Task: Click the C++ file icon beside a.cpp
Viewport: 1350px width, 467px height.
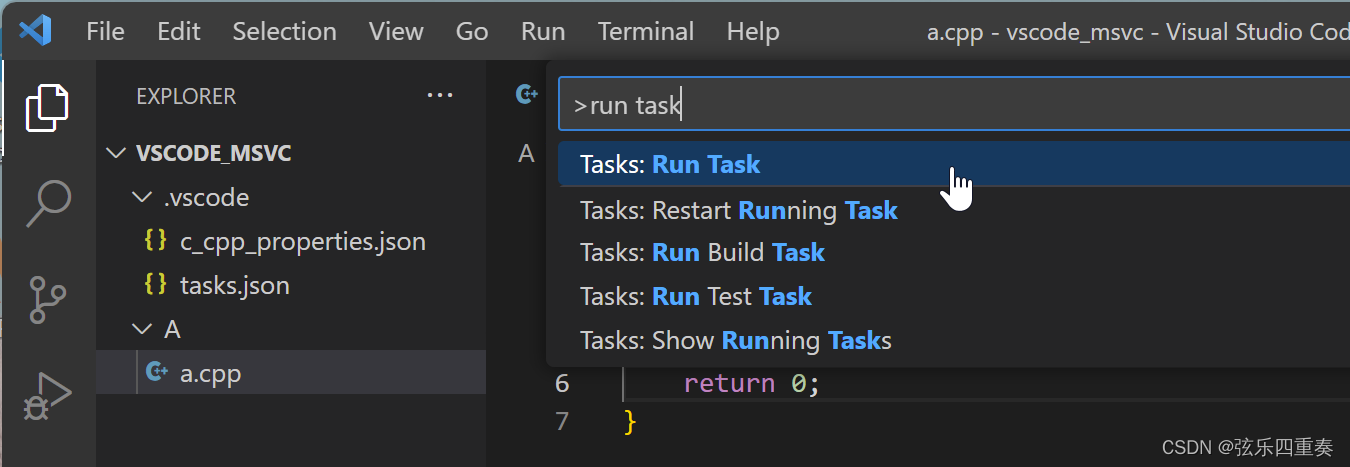Action: pos(156,373)
